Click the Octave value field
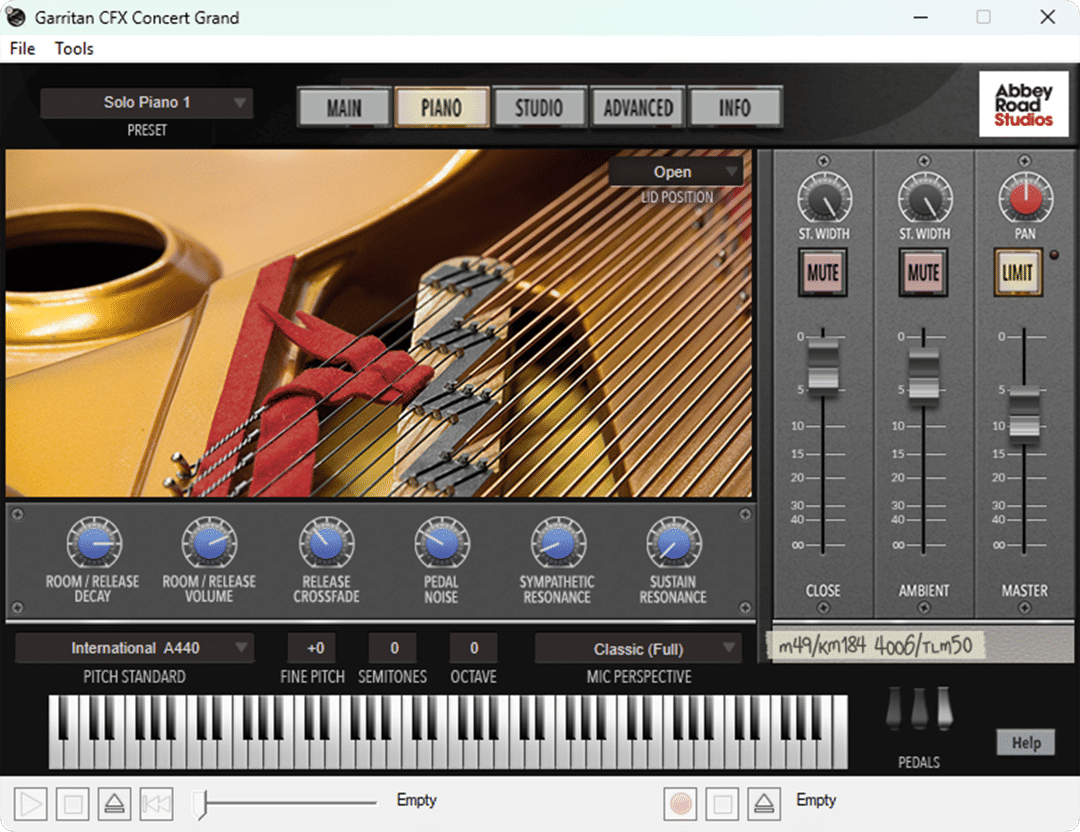1080x832 pixels. pos(473,648)
